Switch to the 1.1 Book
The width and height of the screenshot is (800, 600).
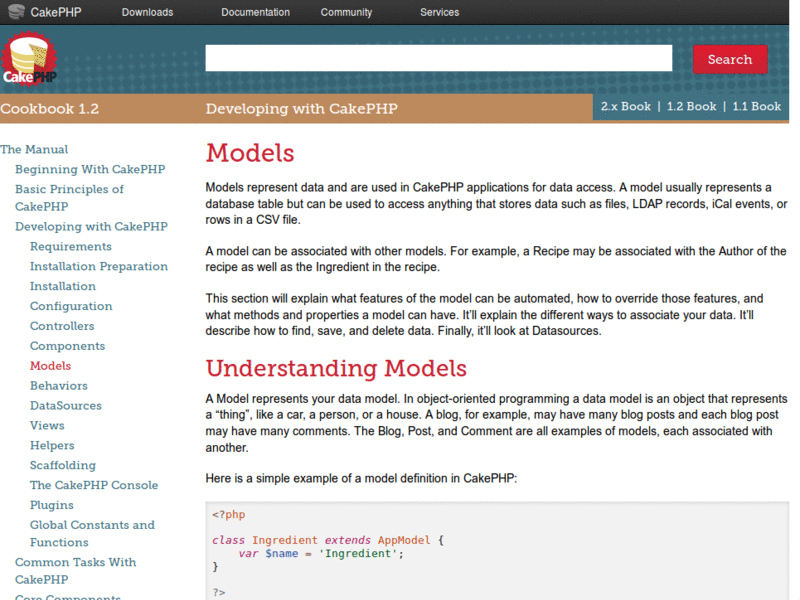tap(757, 106)
